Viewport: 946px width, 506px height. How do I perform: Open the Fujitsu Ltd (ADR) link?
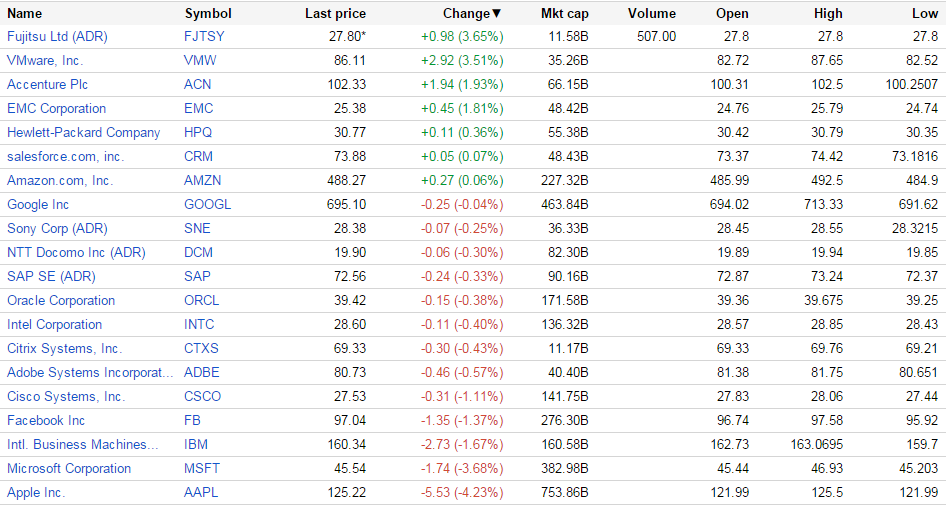pos(57,37)
